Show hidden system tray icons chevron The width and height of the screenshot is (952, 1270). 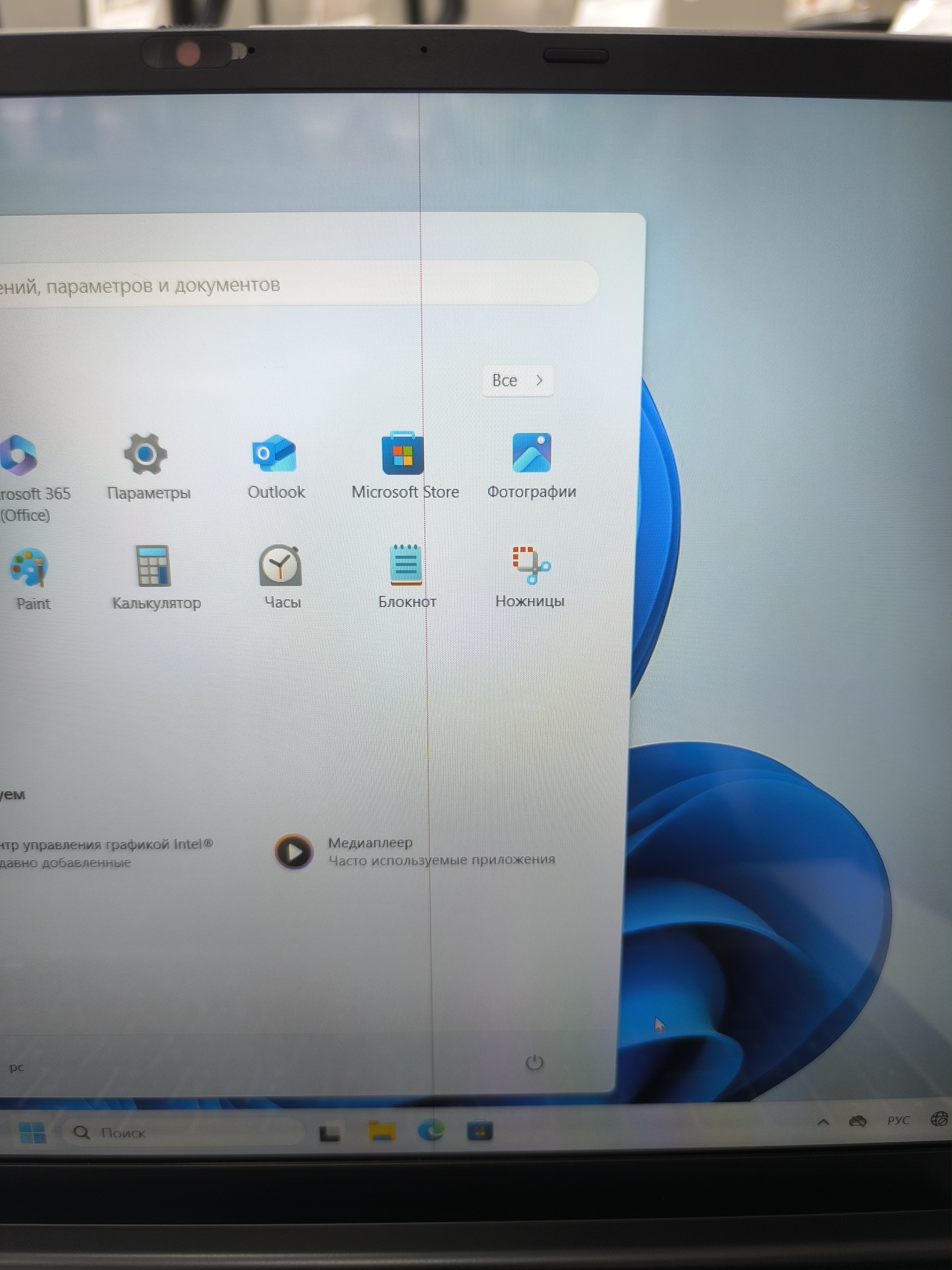[823, 1122]
